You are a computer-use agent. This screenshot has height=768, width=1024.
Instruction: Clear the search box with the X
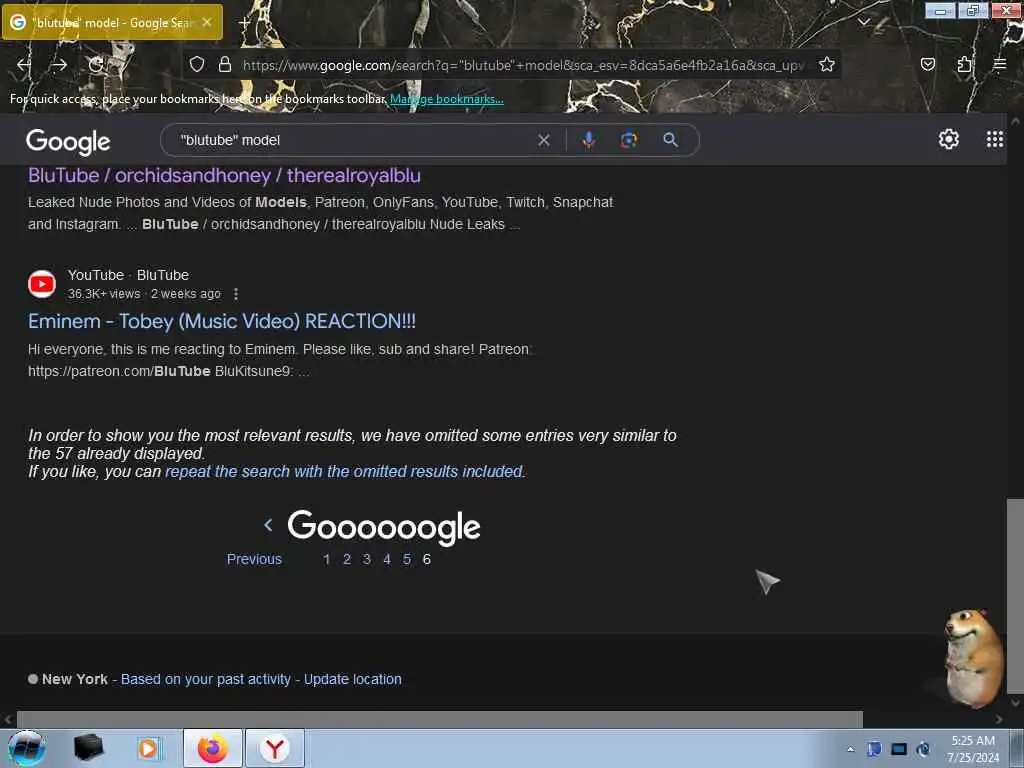[x=543, y=140]
